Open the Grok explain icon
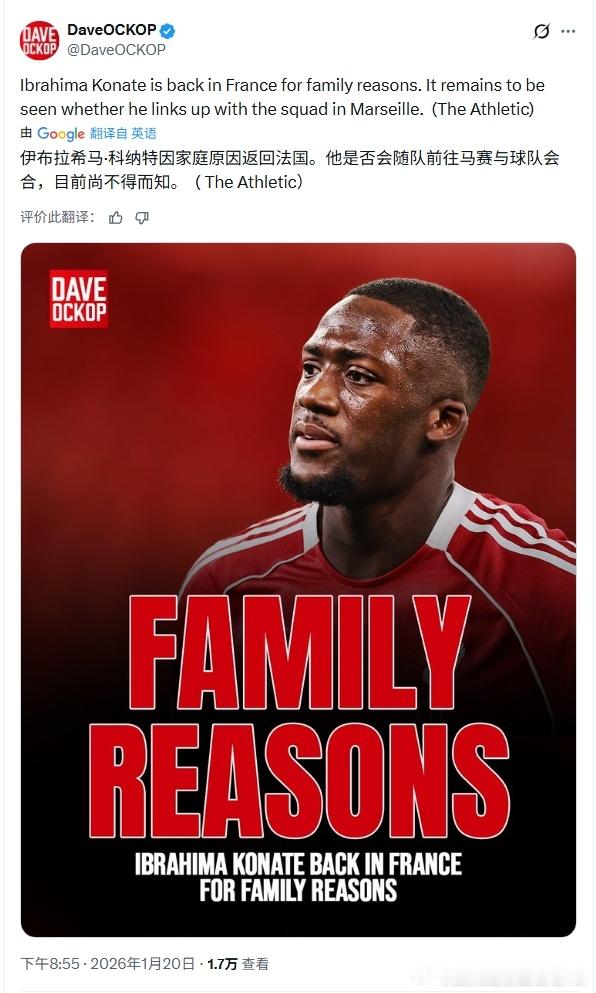The image size is (596, 993). click(542, 31)
